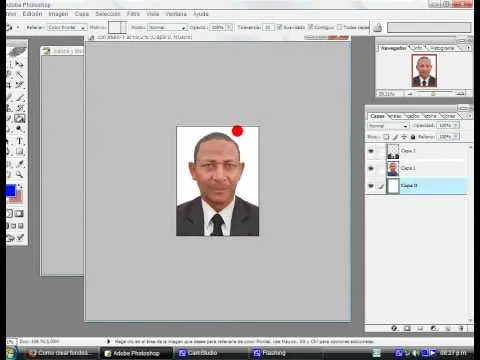The height and width of the screenshot is (360, 480).
Task: Open Adobe Photoshop taskbar button
Action: (x=136, y=353)
